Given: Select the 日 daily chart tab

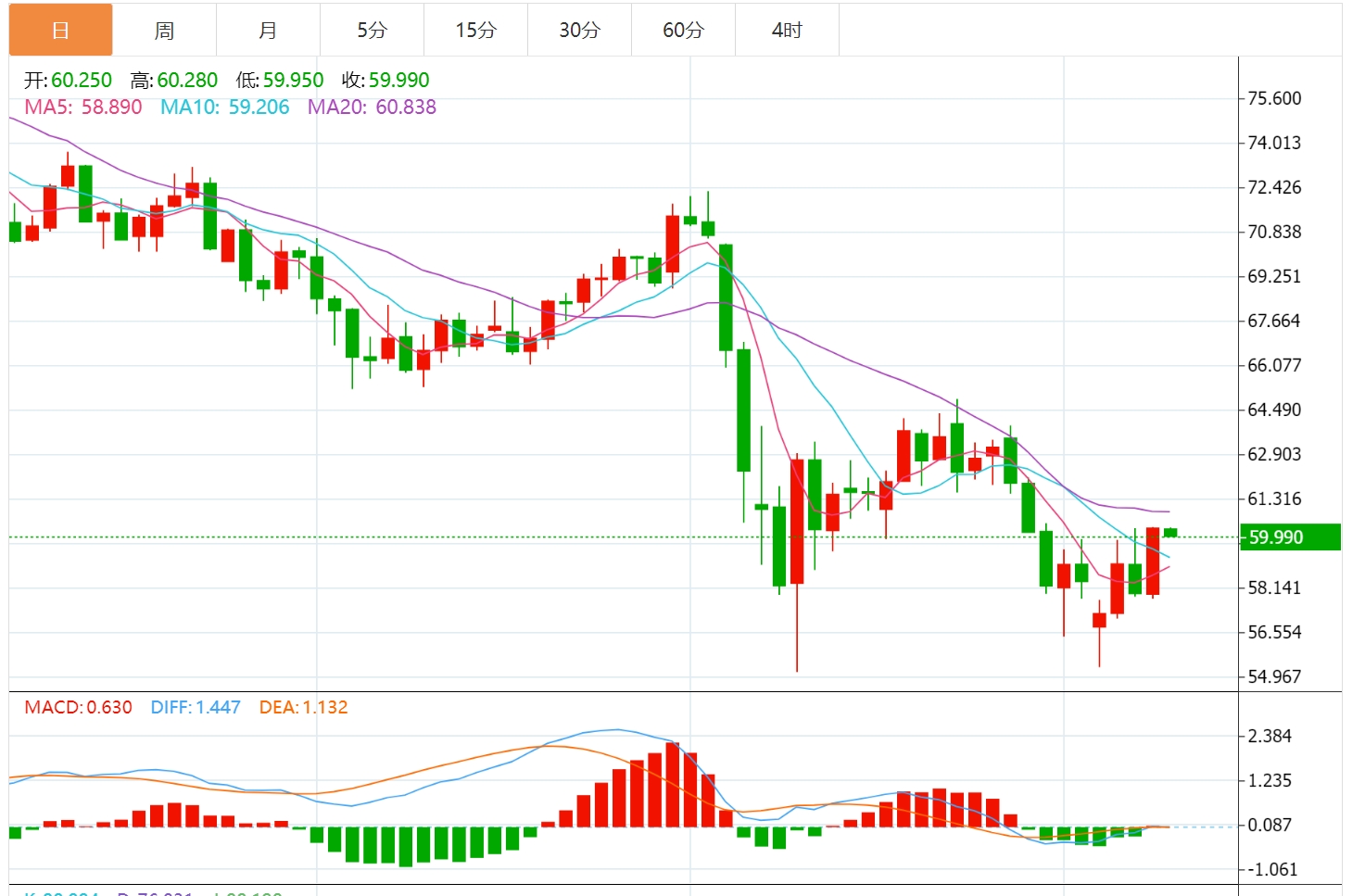Looking at the screenshot, I should pos(61,30).
